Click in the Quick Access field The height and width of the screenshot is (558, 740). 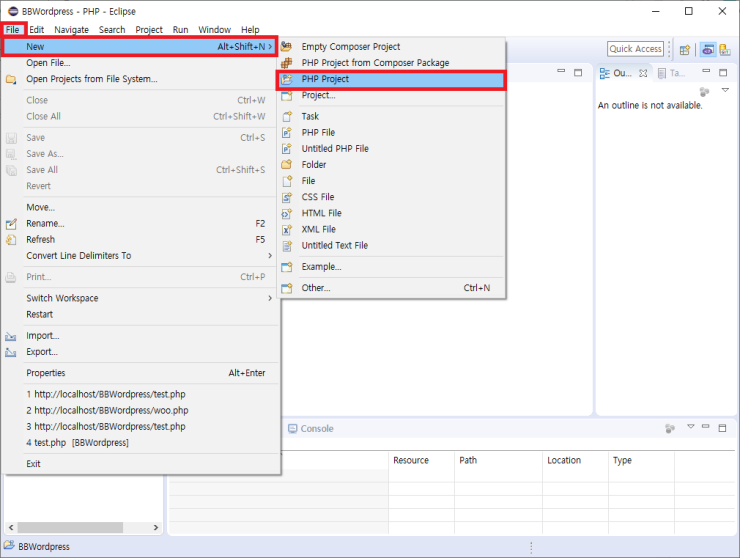(636, 49)
